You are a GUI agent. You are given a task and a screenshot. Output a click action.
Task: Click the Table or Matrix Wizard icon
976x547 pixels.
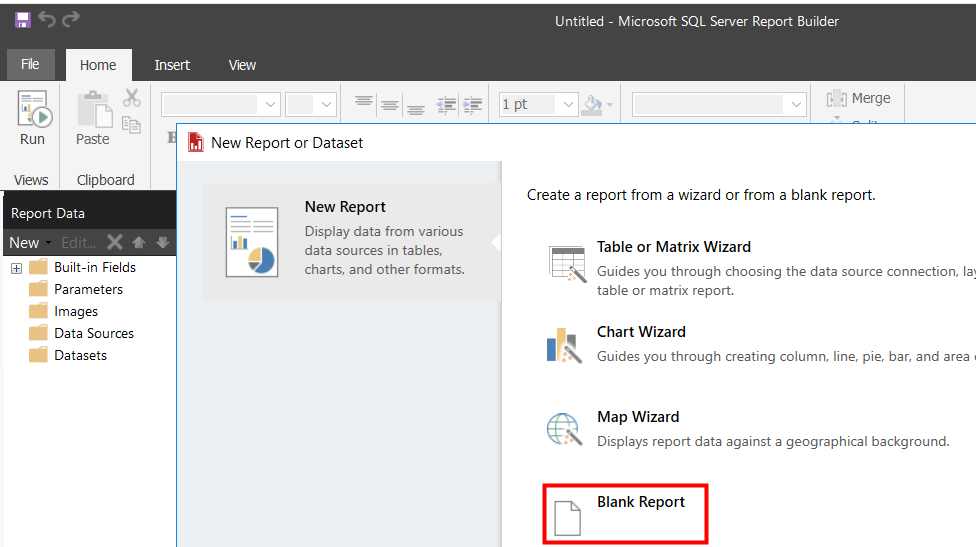[x=567, y=264]
